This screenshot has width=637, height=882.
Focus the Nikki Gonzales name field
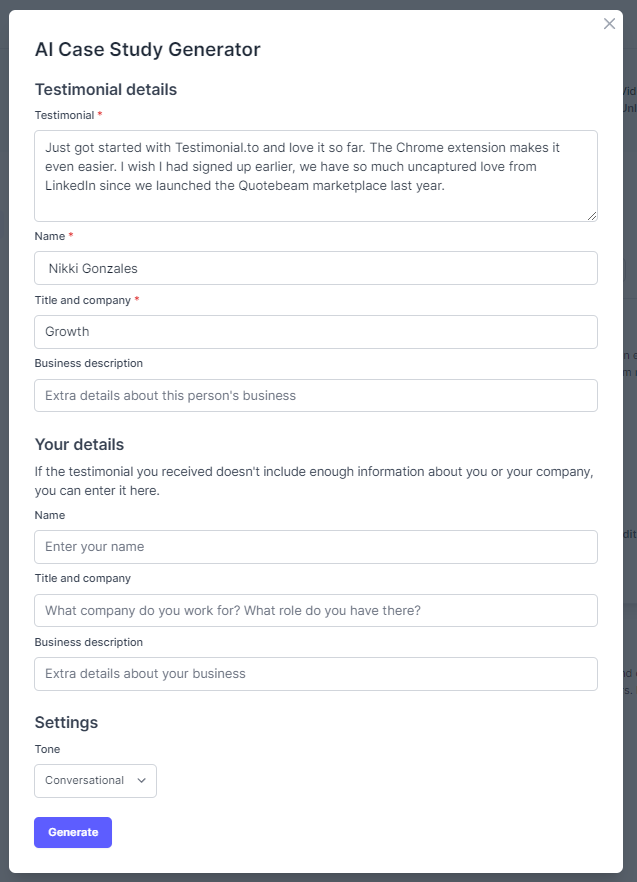point(316,268)
